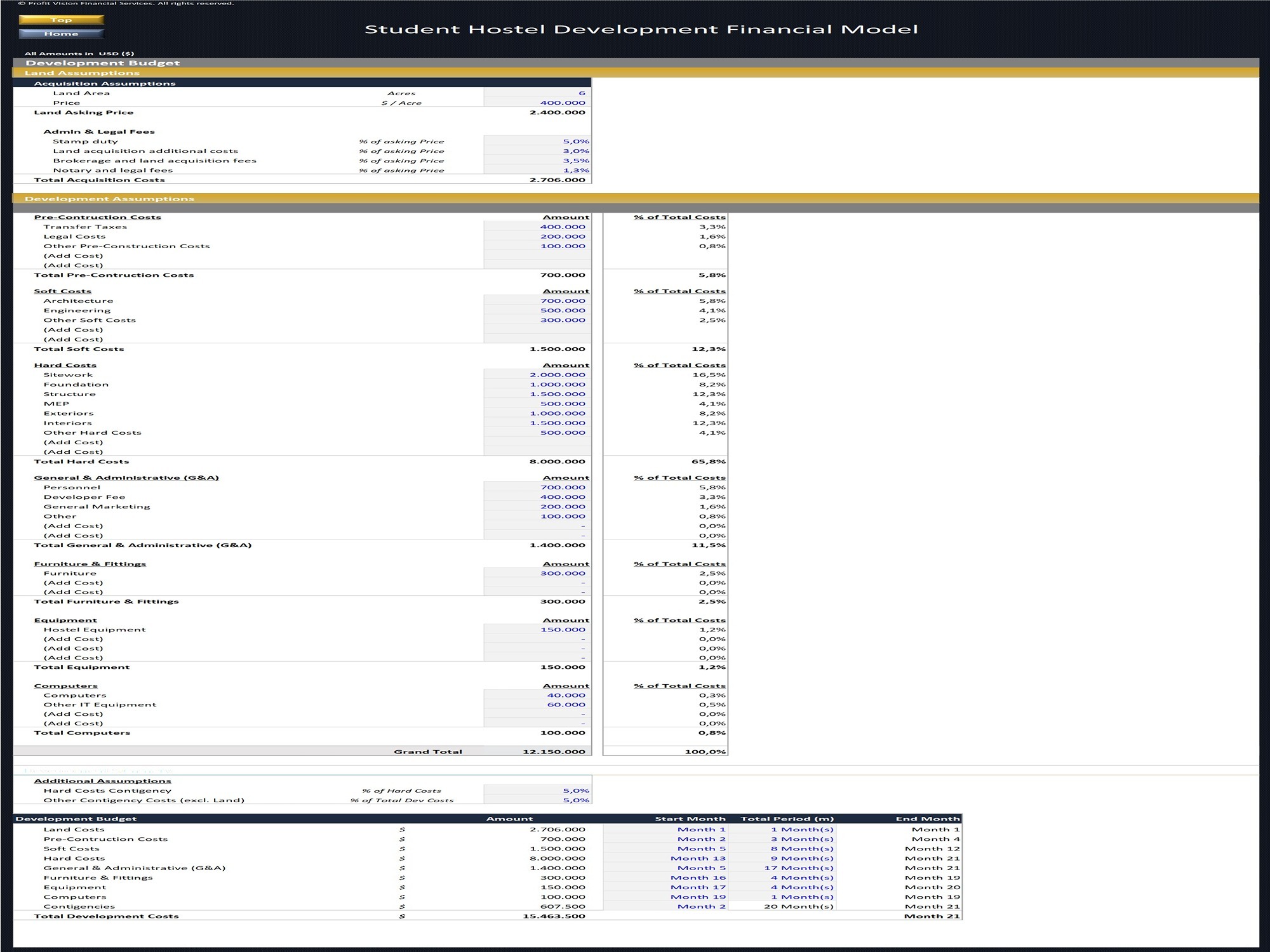Click the Development Budget section header
The width and height of the screenshot is (1270, 952).
pyautogui.click(x=636, y=63)
